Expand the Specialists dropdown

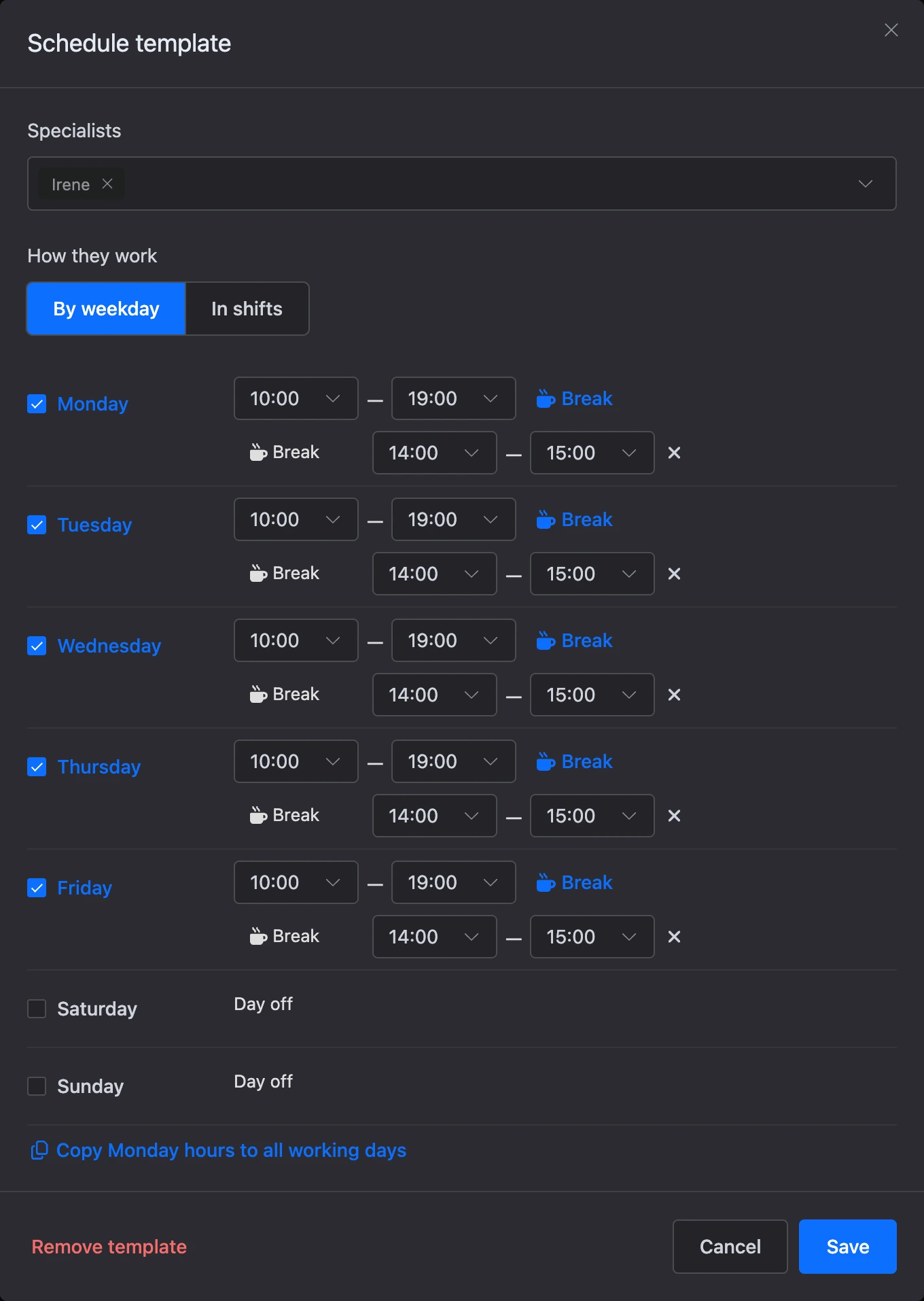(865, 184)
